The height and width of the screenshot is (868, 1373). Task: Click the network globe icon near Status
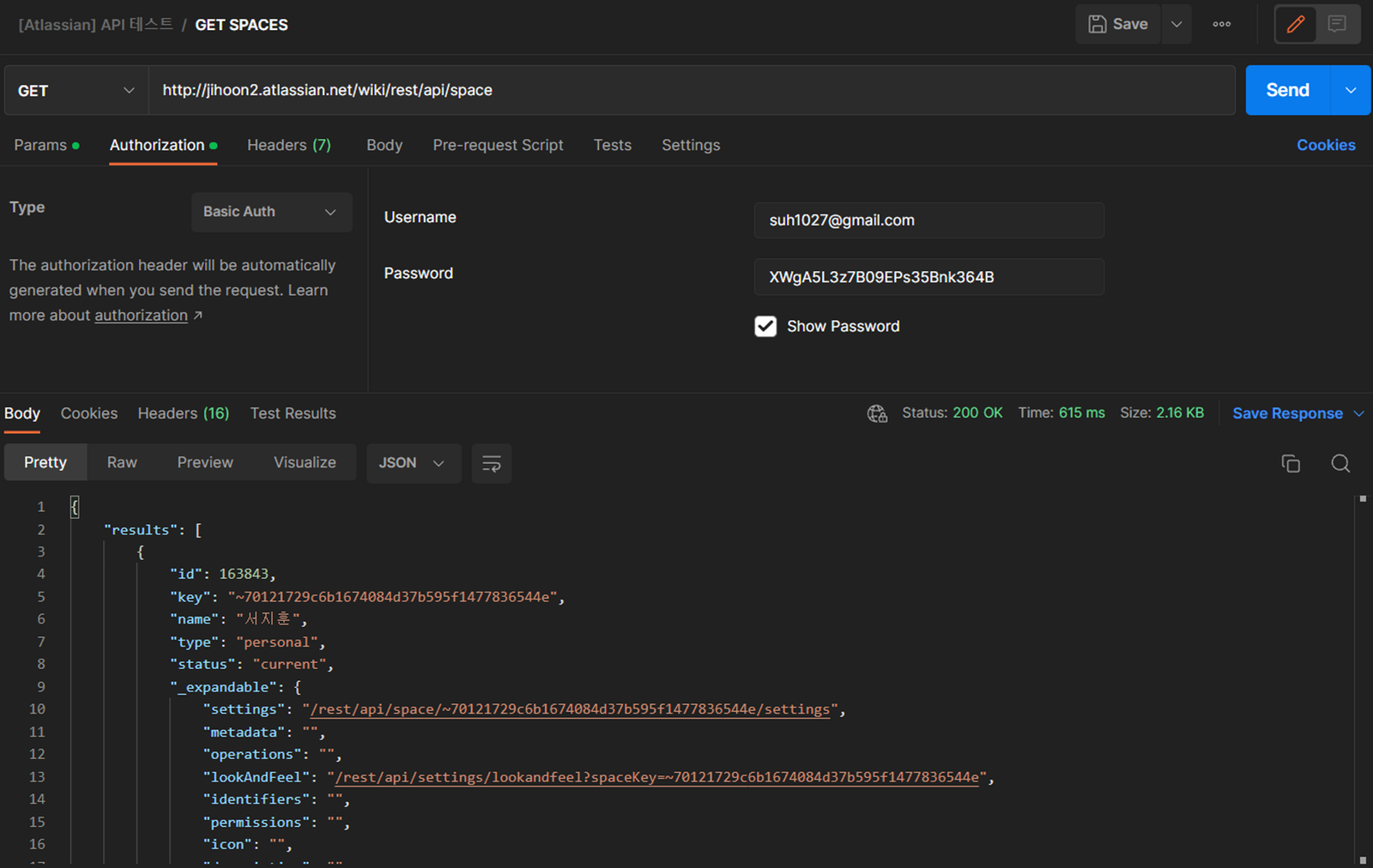877,413
